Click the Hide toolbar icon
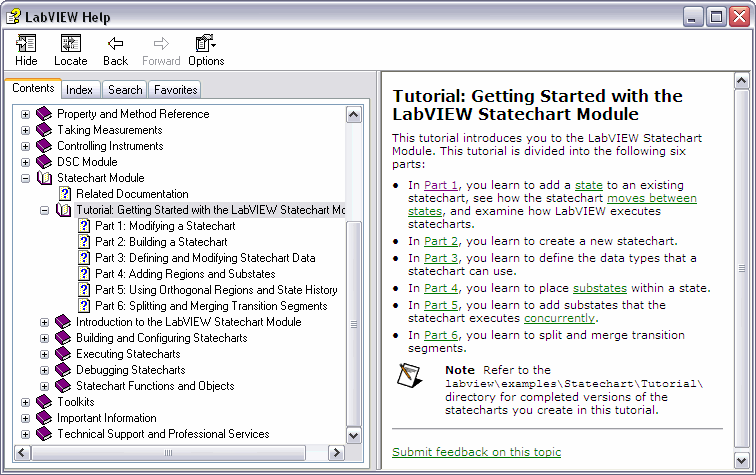Image resolution: width=756 pixels, height=475 pixels. [26, 44]
